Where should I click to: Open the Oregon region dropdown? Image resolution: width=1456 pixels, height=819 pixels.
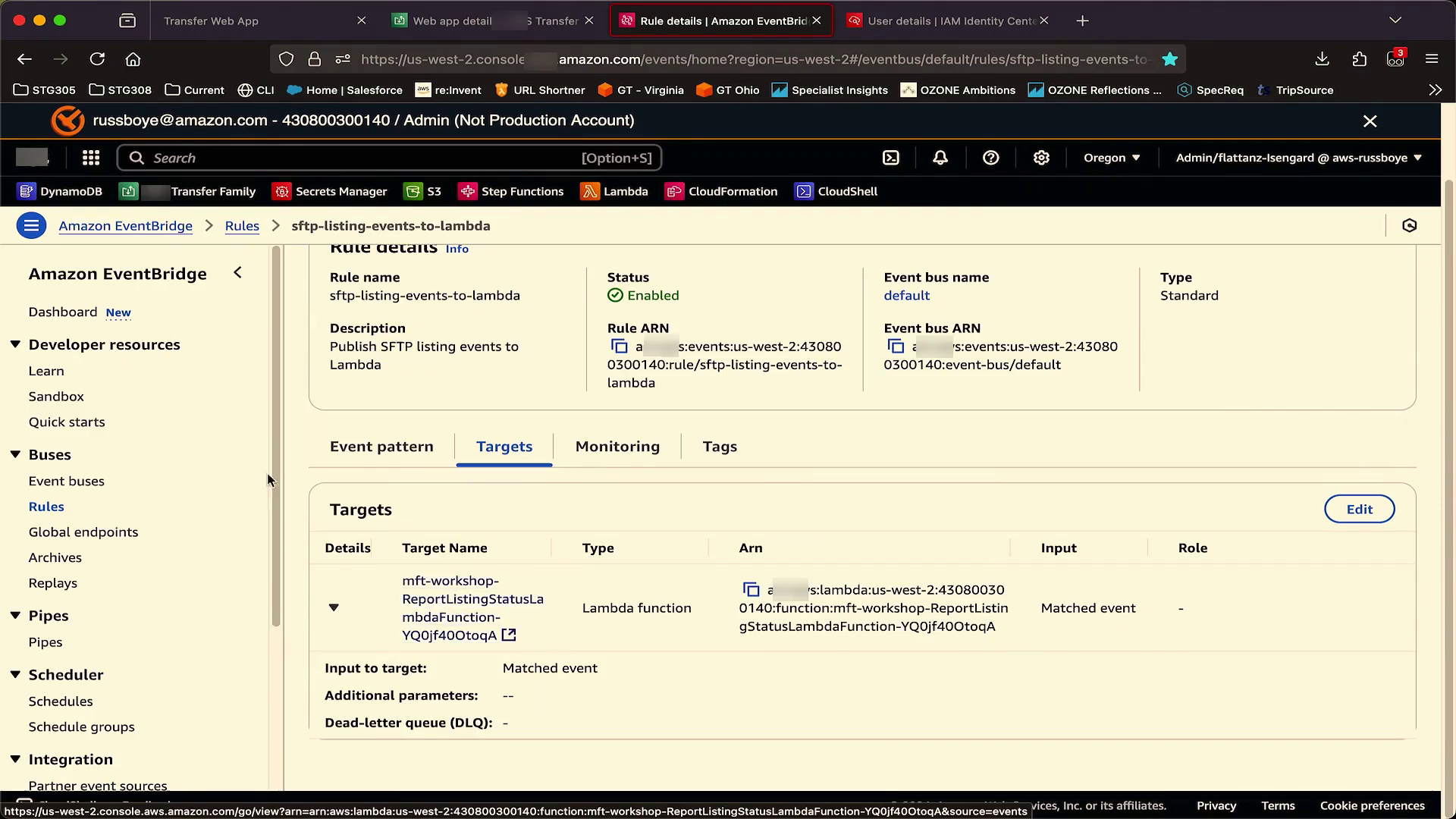(x=1112, y=158)
